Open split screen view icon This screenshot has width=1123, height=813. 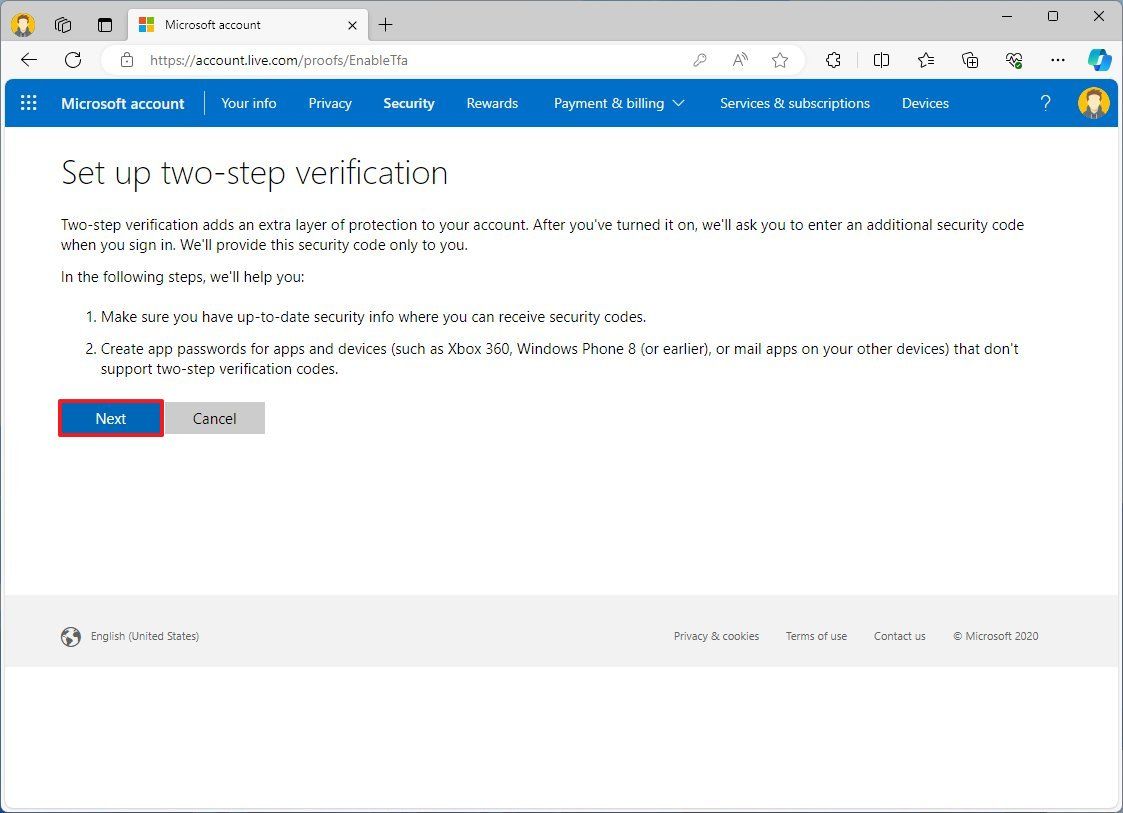tap(881, 60)
